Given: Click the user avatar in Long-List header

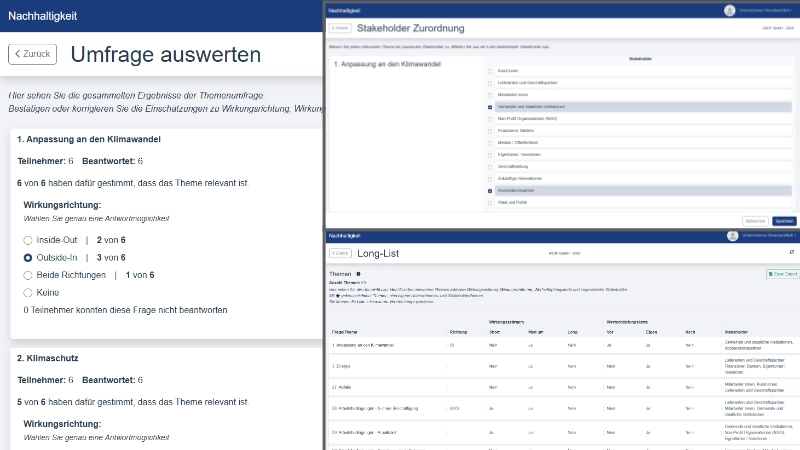Looking at the screenshot, I should click(x=730, y=236).
